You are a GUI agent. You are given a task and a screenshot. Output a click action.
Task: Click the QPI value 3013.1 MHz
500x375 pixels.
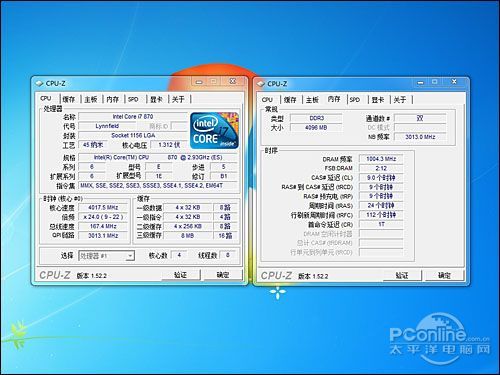pos(103,235)
